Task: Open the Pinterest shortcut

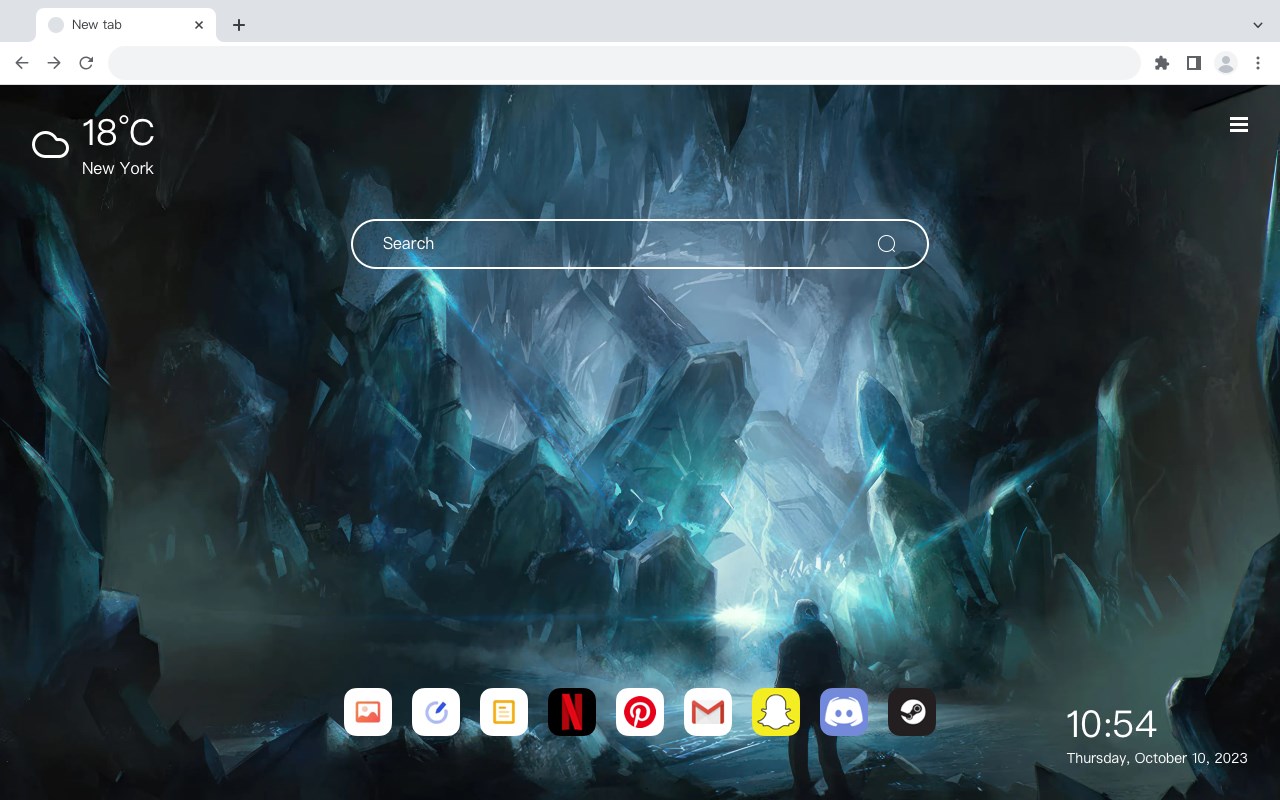Action: pyautogui.click(x=640, y=712)
